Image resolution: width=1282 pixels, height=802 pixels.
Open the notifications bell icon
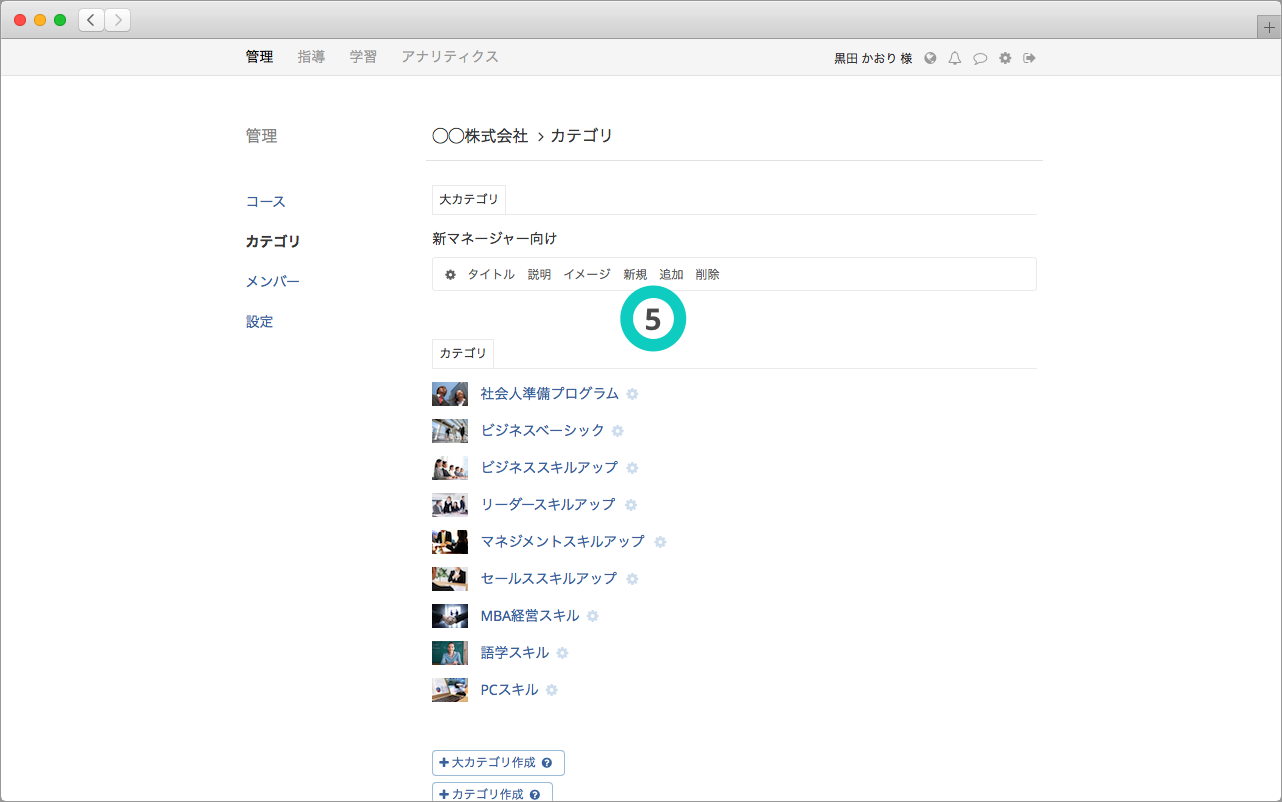(x=955, y=58)
